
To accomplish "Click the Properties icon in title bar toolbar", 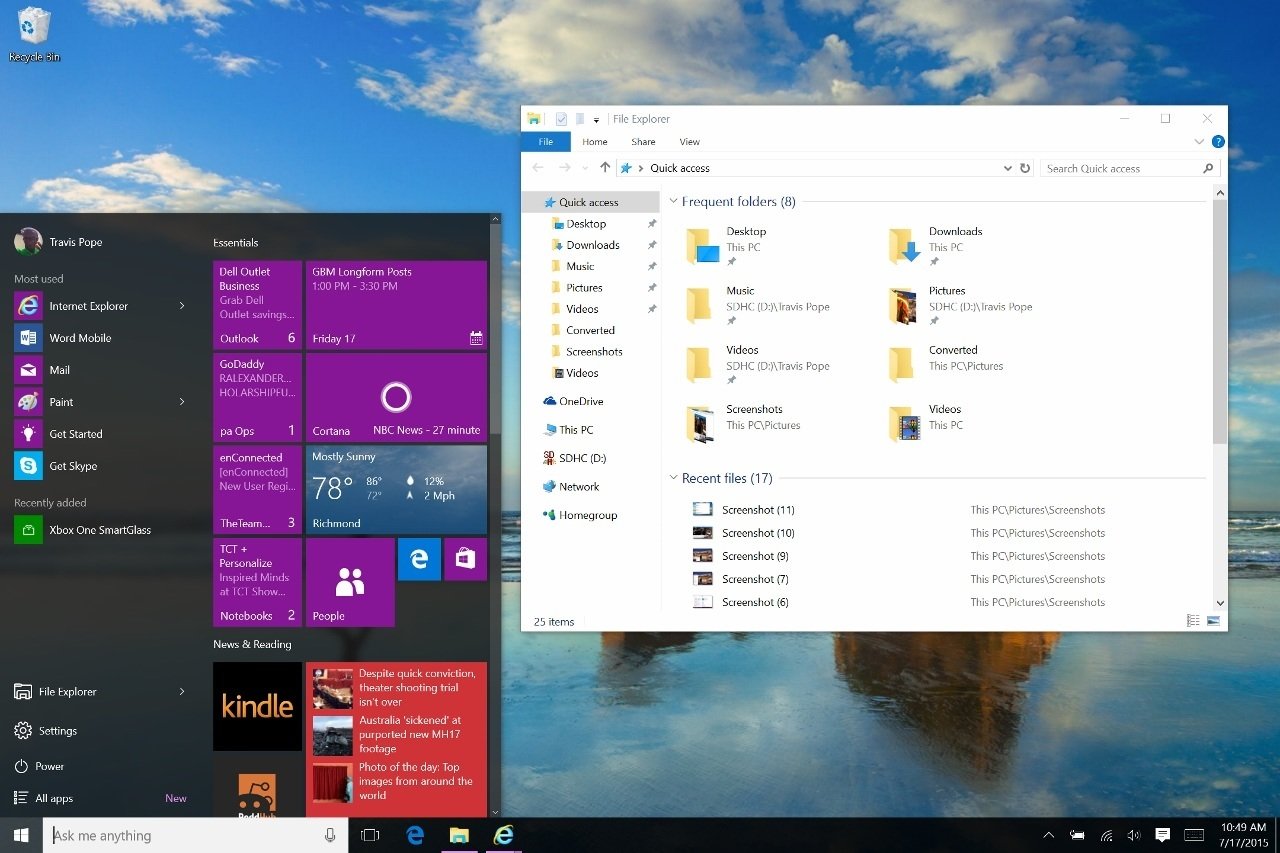I will (561, 119).
